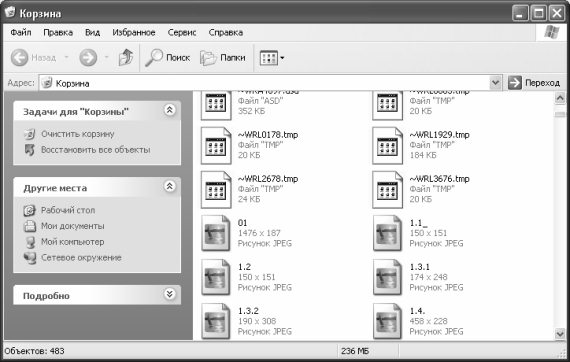Click the My Documents folder icon
The height and width of the screenshot is (362, 570).
pyautogui.click(x=29, y=226)
